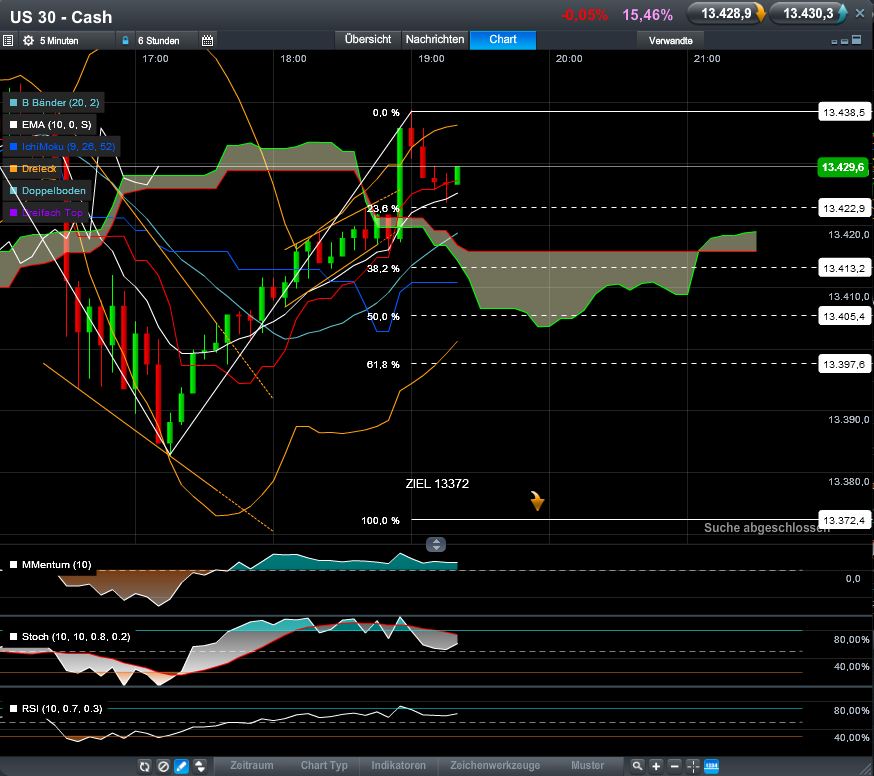Close the US 30 - Cash panel
874x776 pixels.
[860, 13]
